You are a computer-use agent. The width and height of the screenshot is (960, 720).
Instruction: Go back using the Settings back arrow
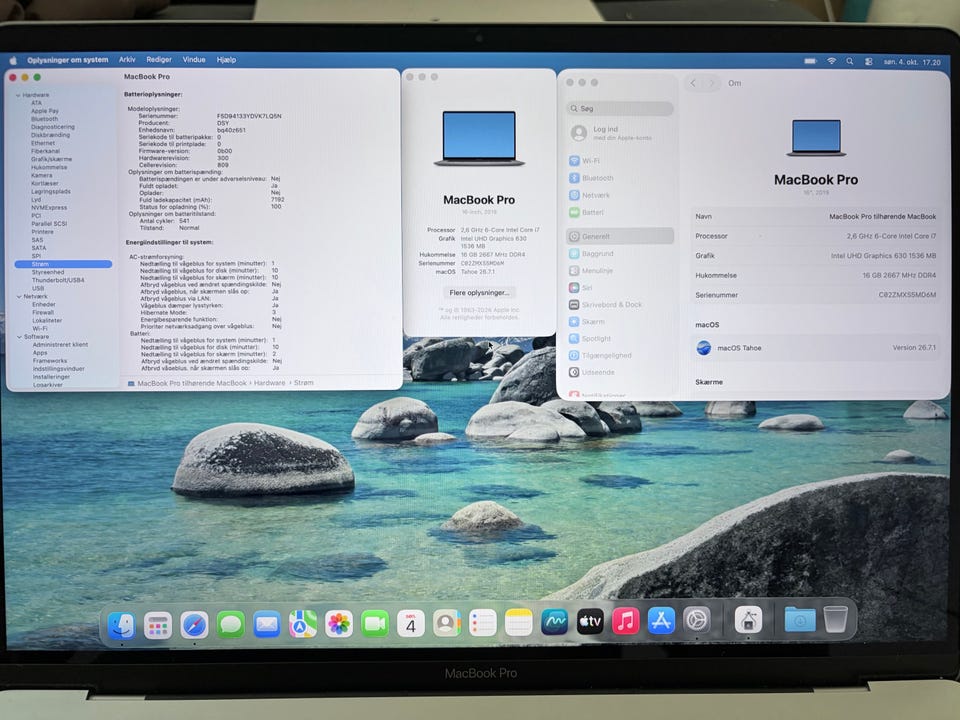tap(693, 83)
